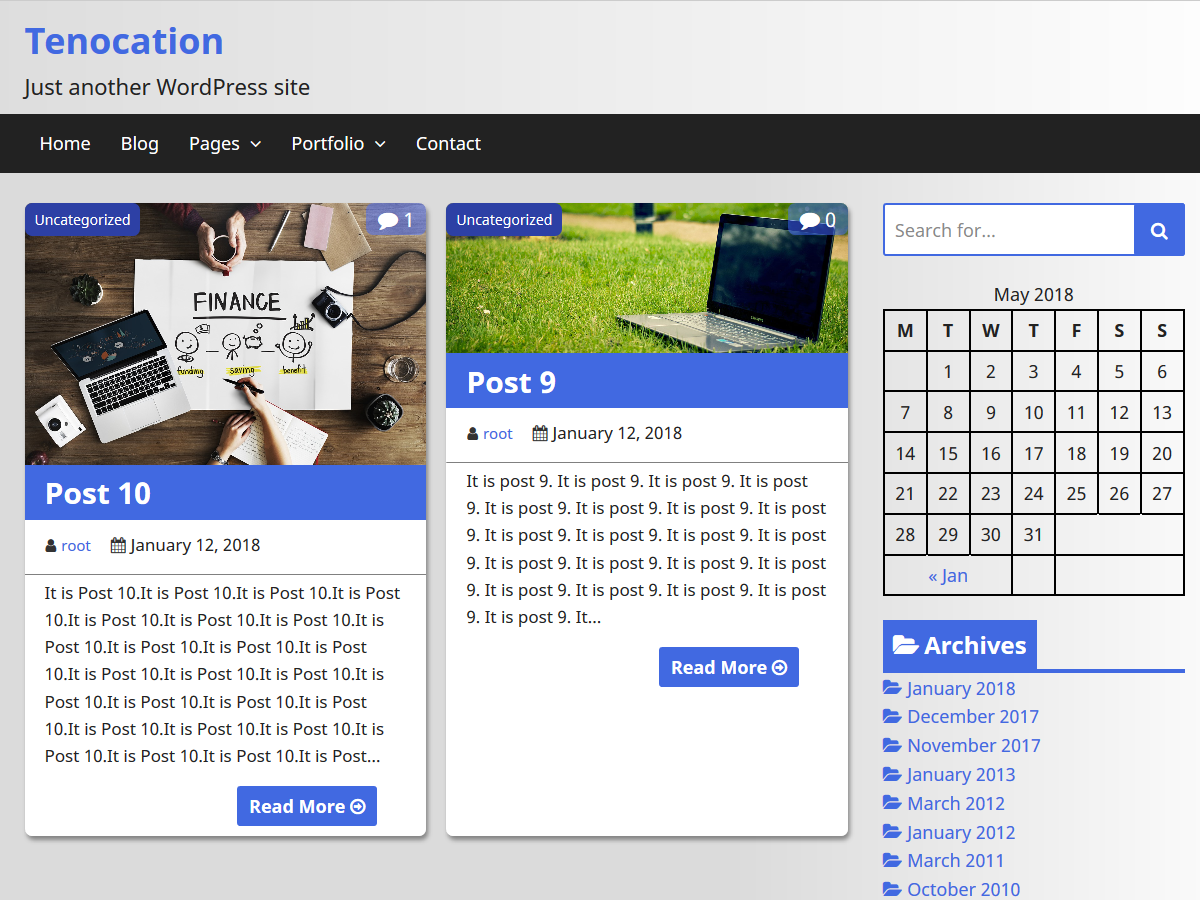The width and height of the screenshot is (1200, 900).
Task: Click the author person icon beside root
Action: (50, 545)
